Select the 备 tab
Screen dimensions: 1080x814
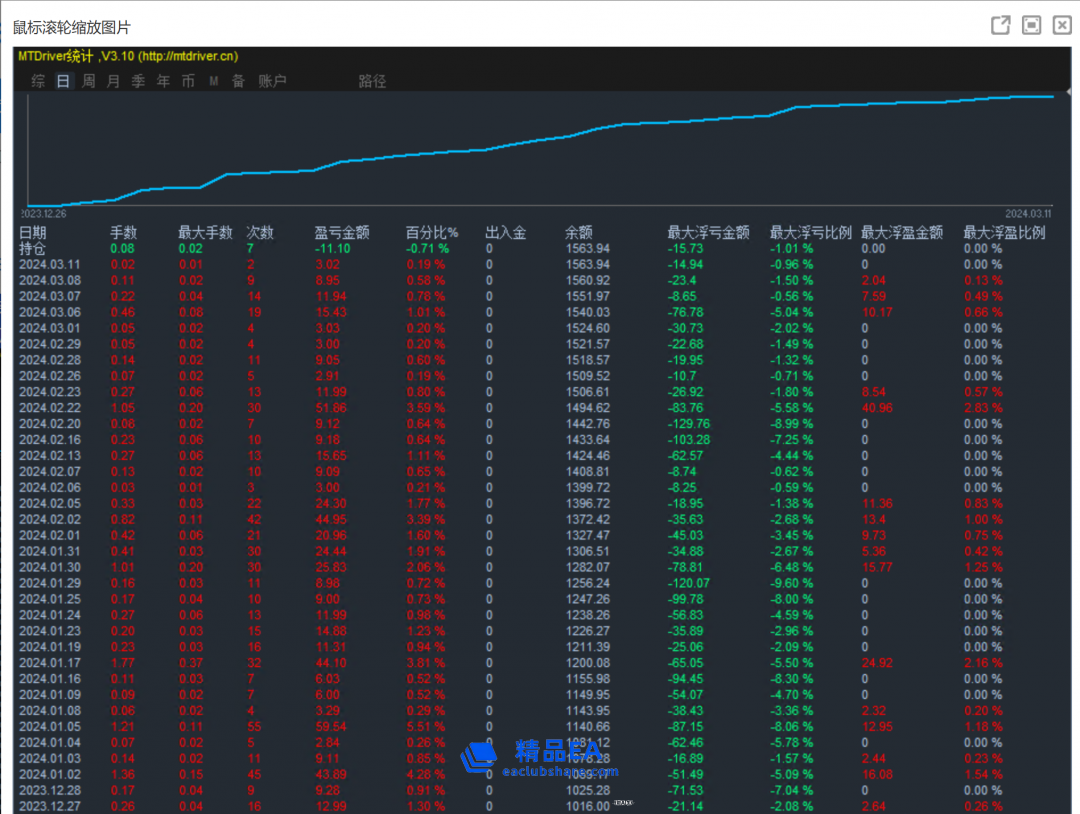(x=238, y=81)
